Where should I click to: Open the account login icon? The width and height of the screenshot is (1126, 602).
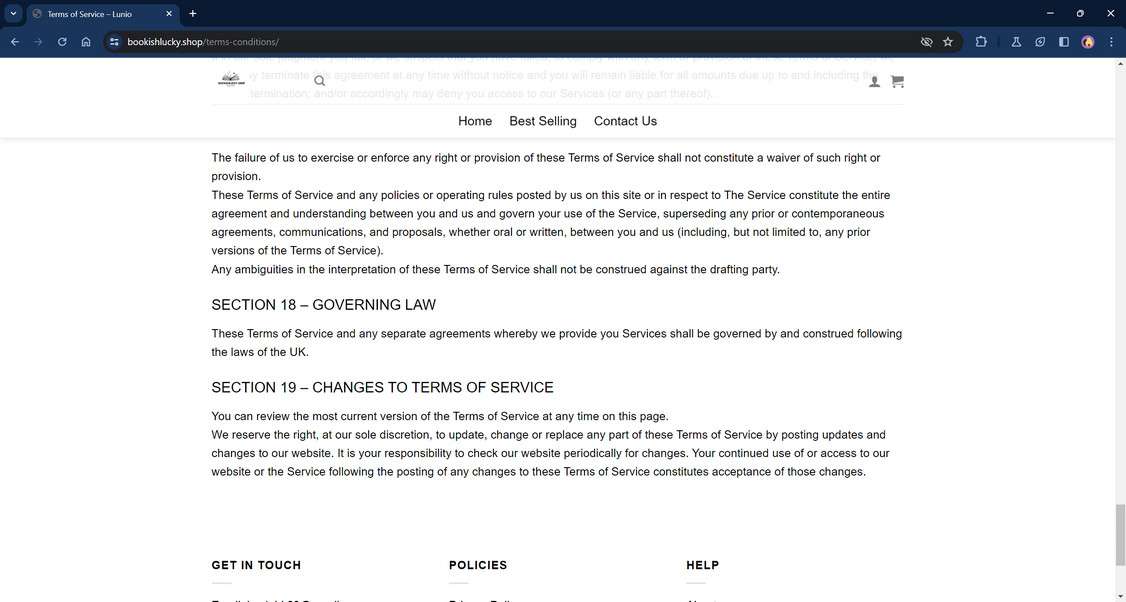874,82
